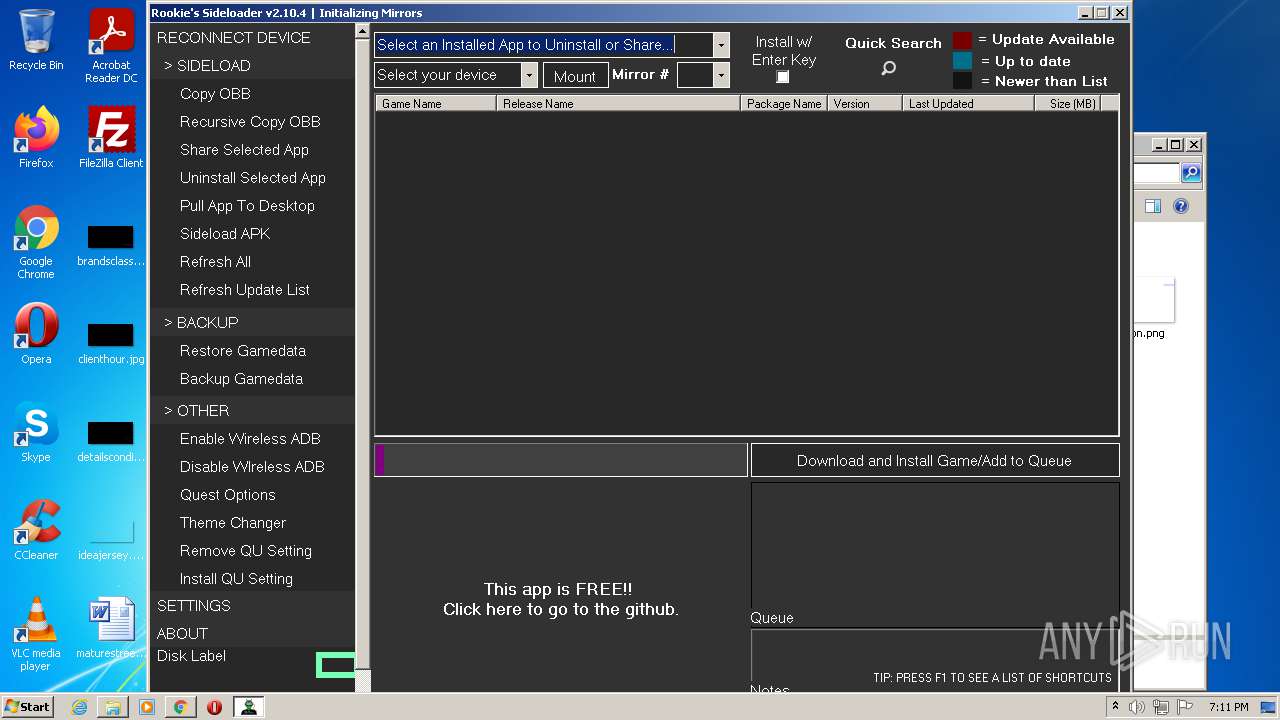
Task: Click search button in background Explorer window
Action: (1191, 173)
